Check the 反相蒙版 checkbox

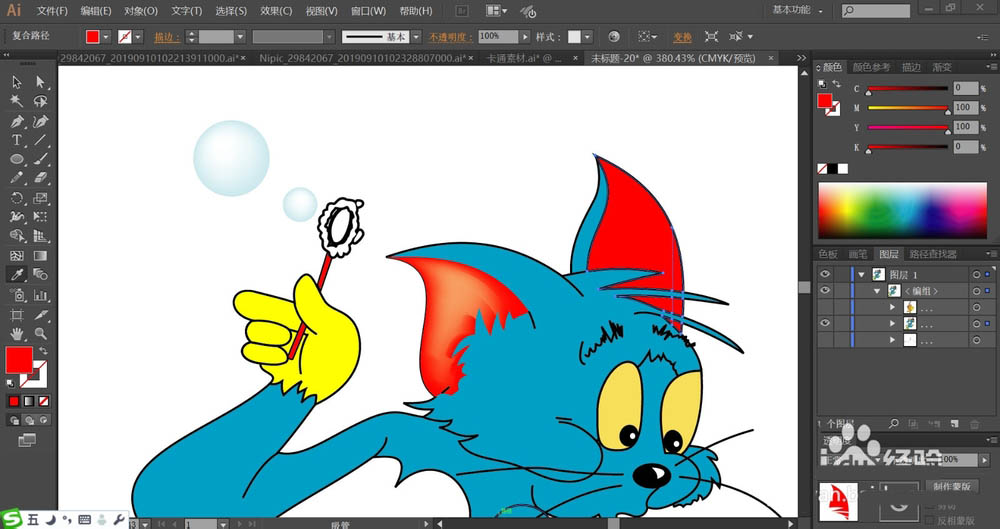(x=930, y=520)
